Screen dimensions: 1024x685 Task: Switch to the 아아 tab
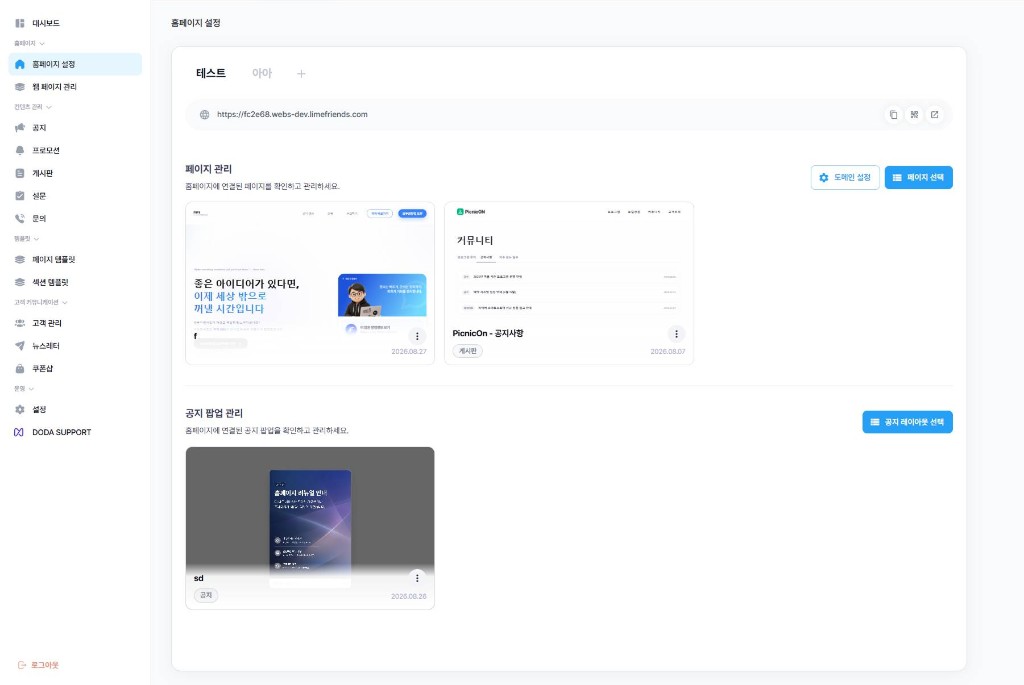click(x=262, y=73)
